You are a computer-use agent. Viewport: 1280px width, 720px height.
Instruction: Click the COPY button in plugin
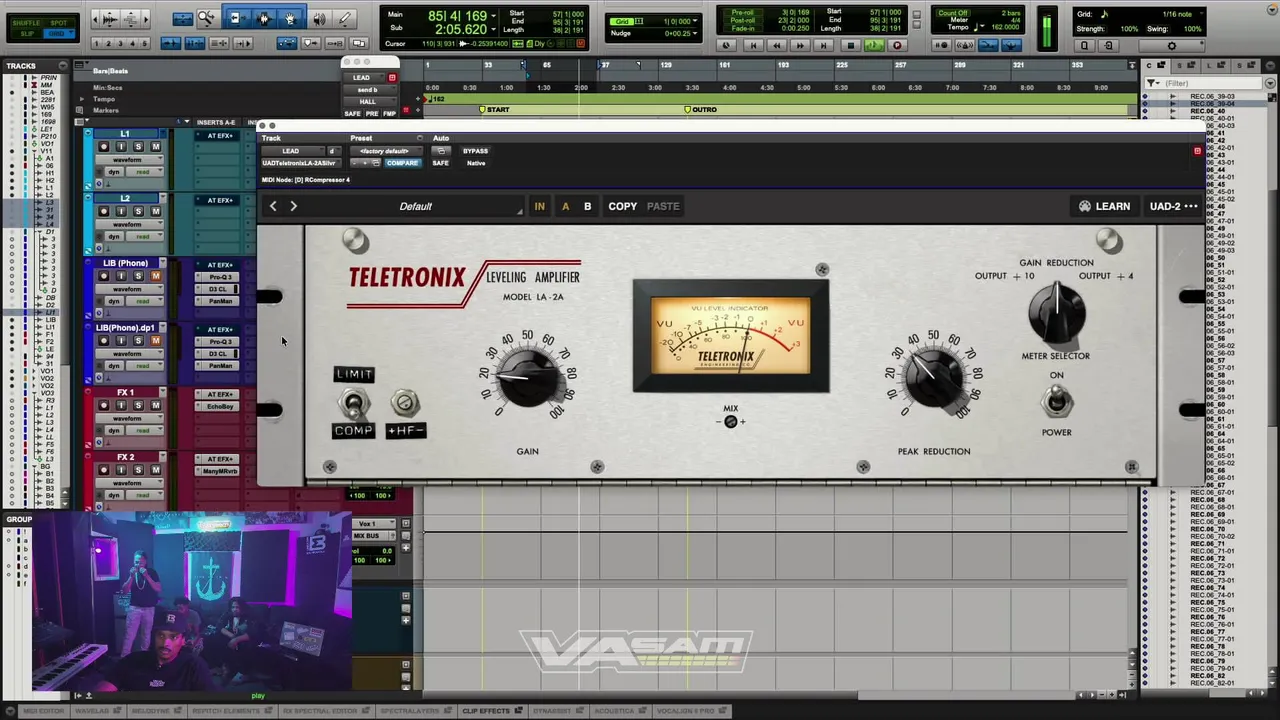(x=622, y=206)
